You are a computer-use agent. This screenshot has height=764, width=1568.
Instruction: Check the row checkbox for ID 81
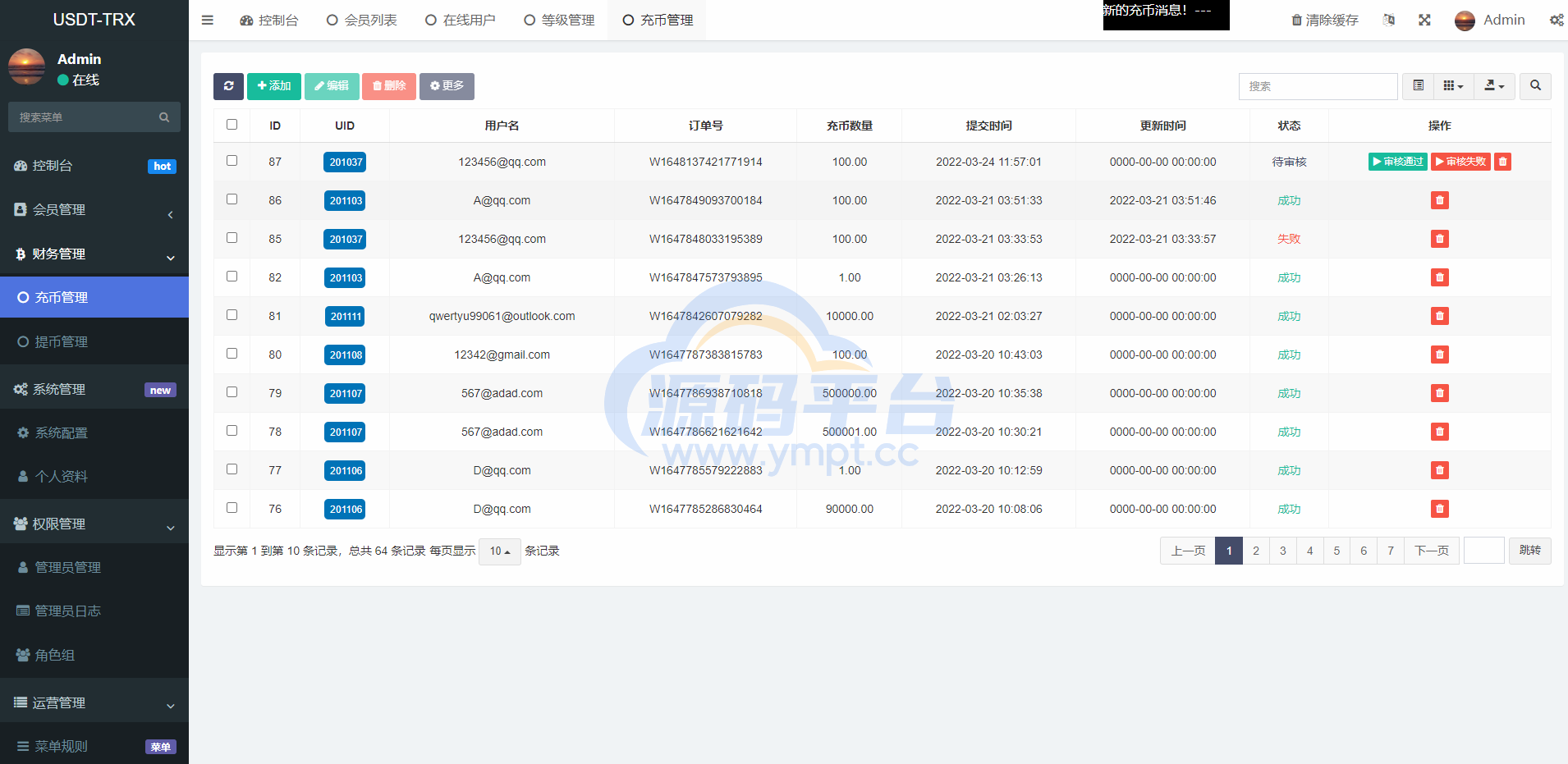click(x=232, y=315)
